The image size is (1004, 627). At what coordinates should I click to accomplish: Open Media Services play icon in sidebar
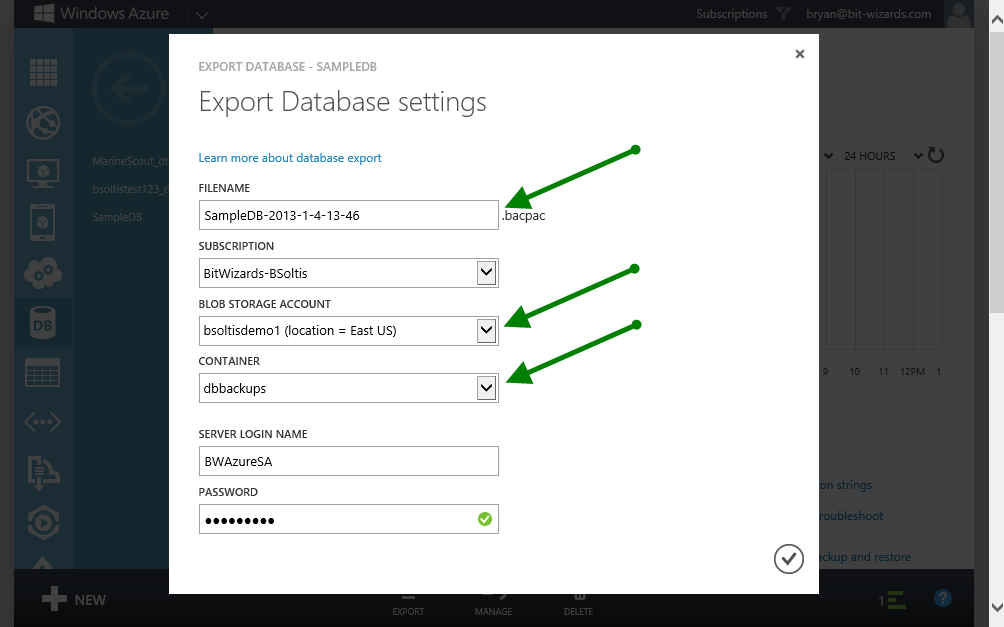[44, 523]
